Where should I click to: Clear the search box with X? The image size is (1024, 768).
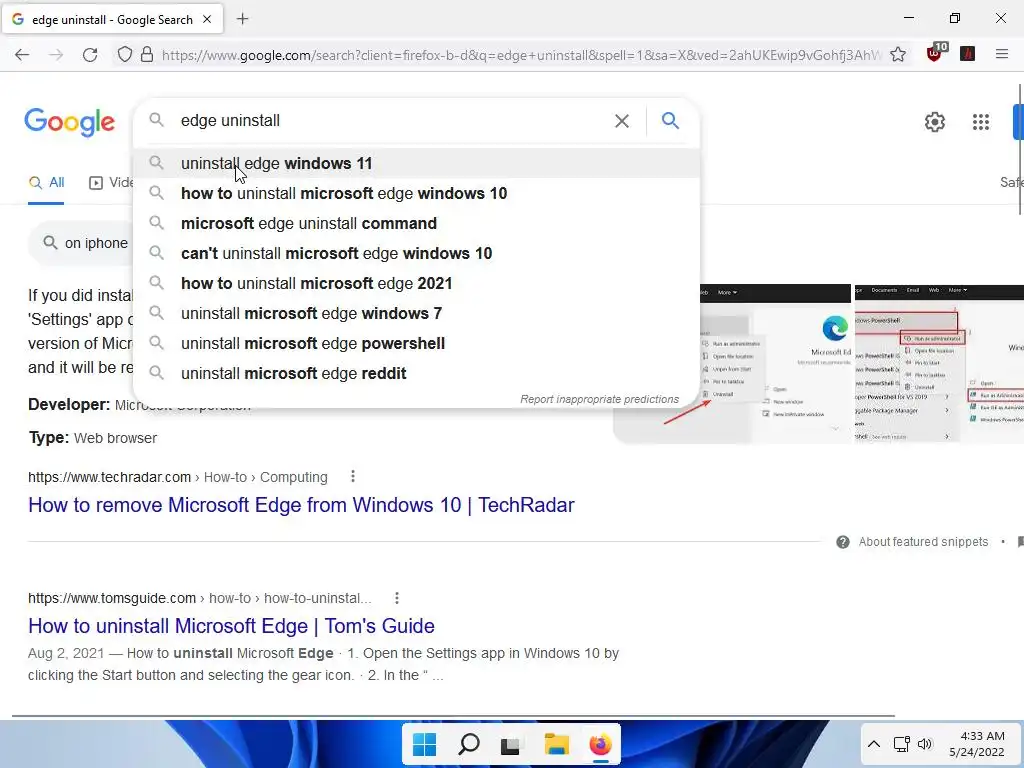click(x=622, y=121)
